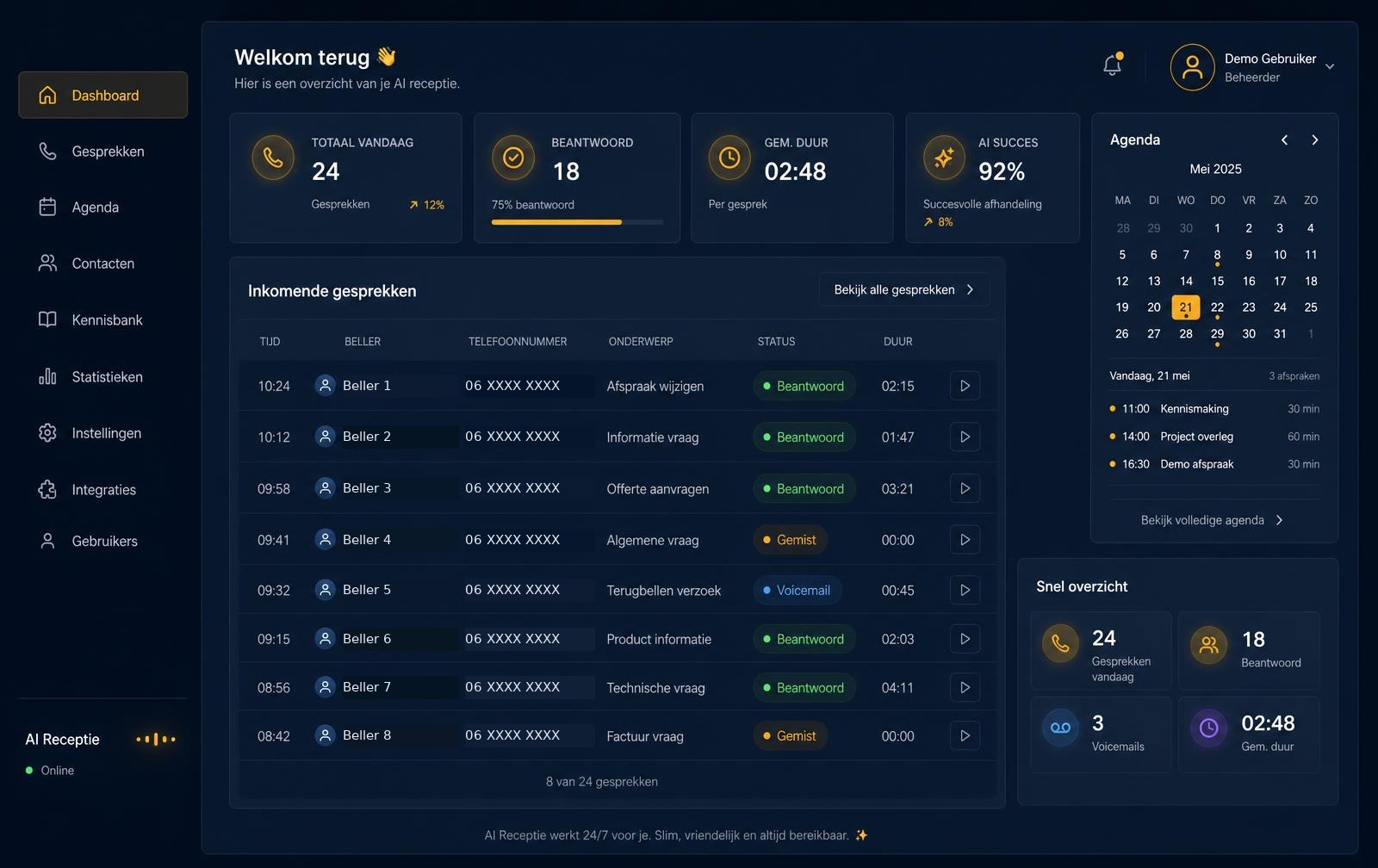Select May 29 in the calendar
This screenshot has width=1378, height=868.
[1217, 334]
